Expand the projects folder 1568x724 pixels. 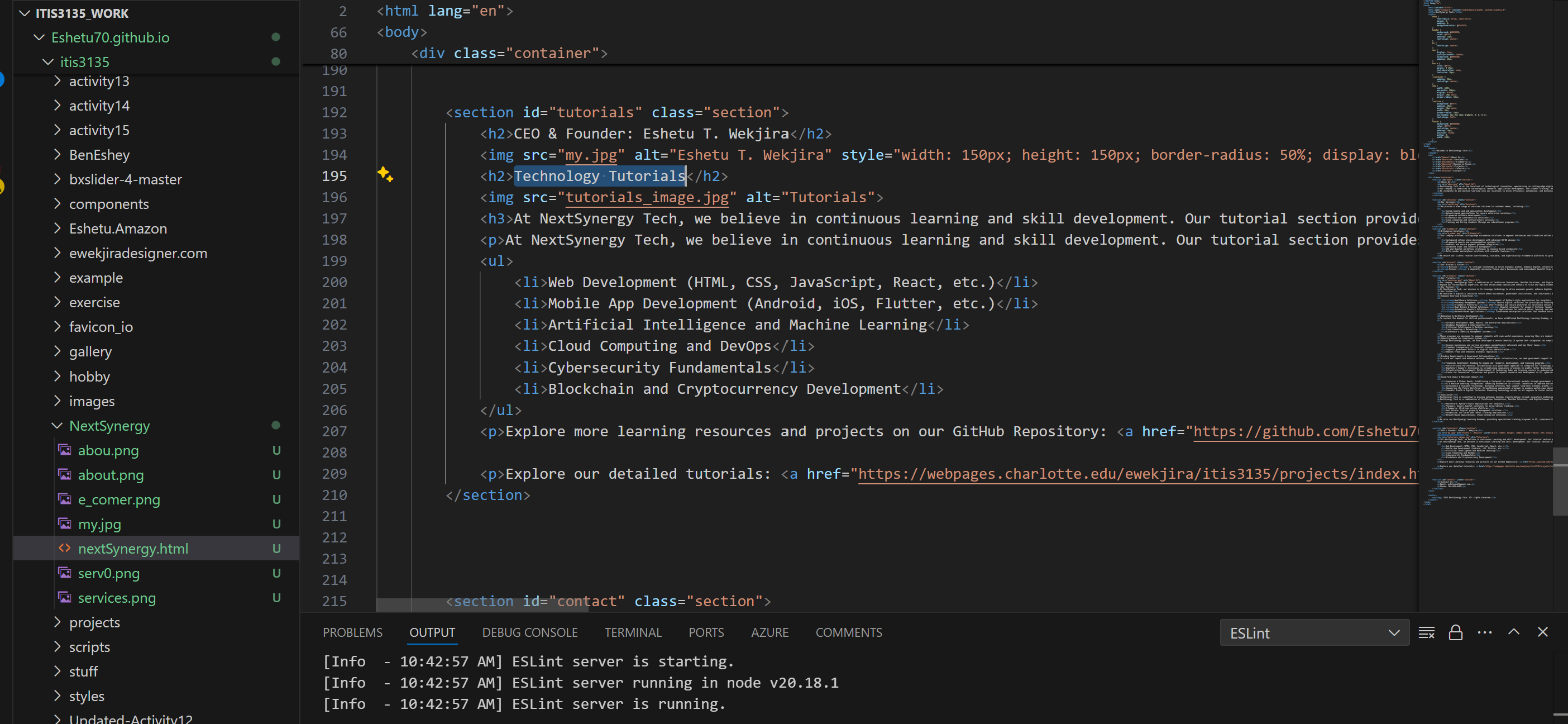(156, 622)
